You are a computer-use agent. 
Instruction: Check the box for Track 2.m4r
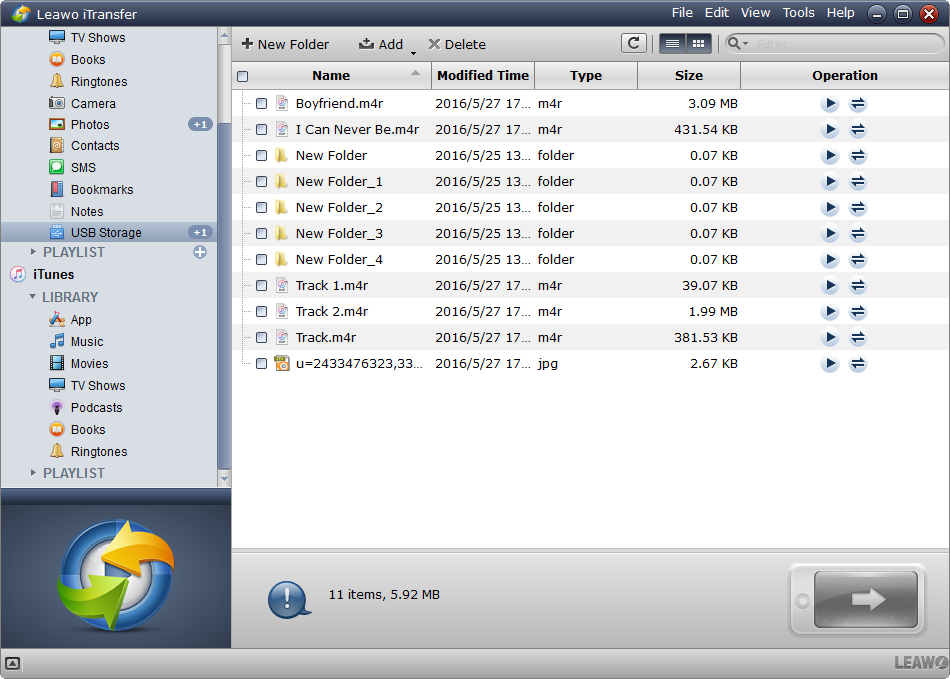point(261,312)
